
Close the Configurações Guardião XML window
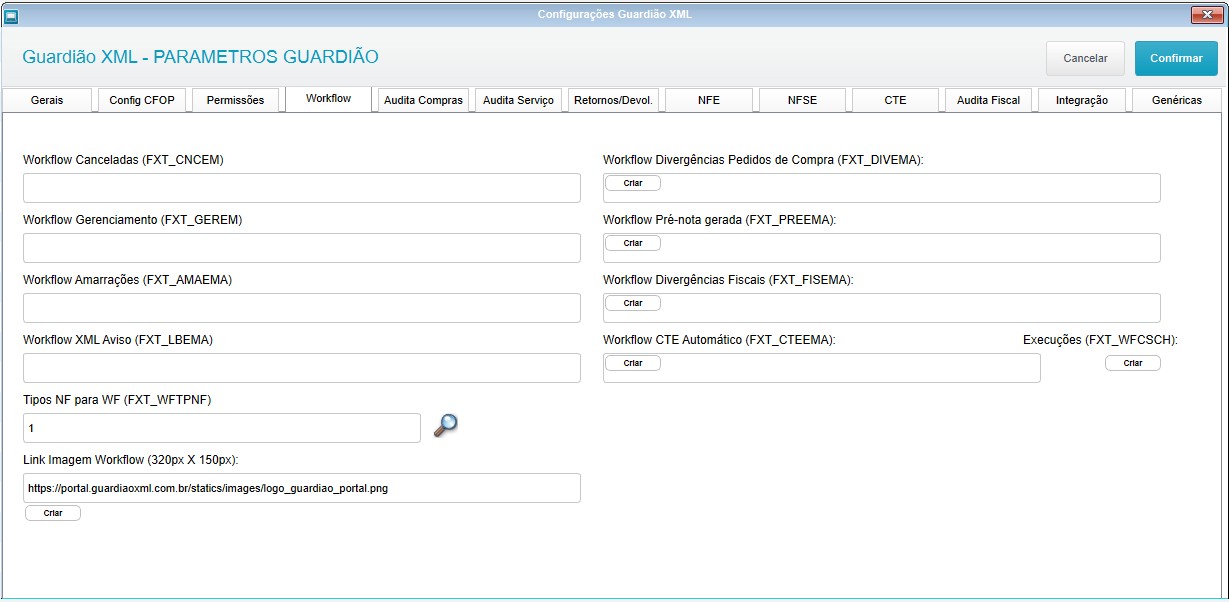coord(1203,15)
